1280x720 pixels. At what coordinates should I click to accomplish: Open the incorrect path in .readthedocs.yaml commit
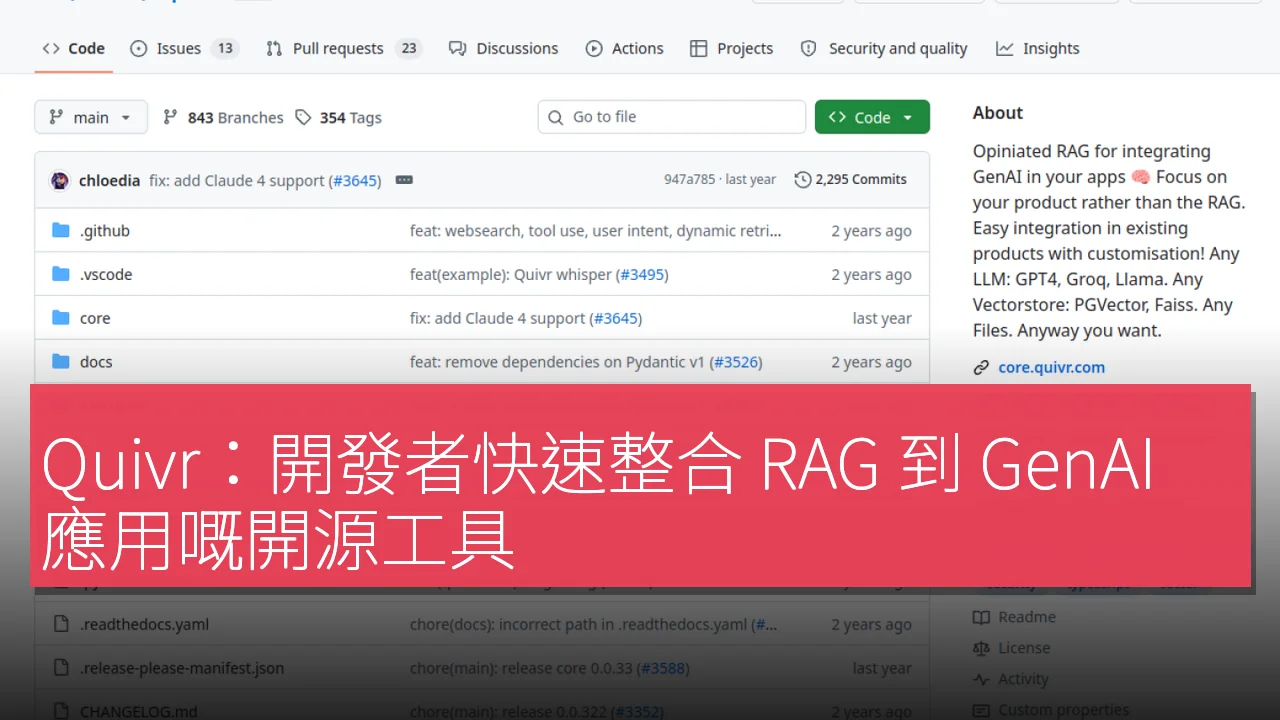pyautogui.click(x=579, y=624)
